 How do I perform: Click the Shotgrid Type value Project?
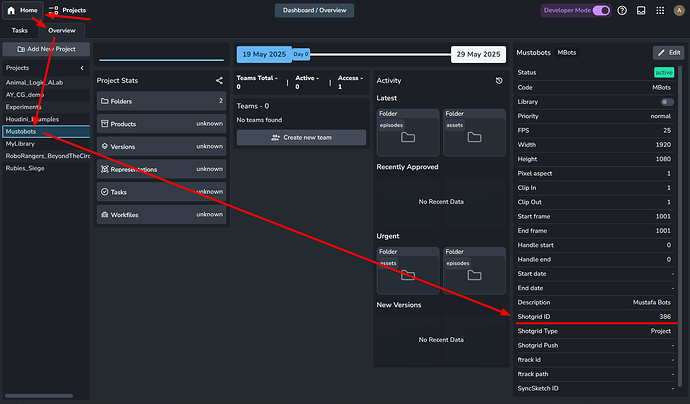click(661, 331)
